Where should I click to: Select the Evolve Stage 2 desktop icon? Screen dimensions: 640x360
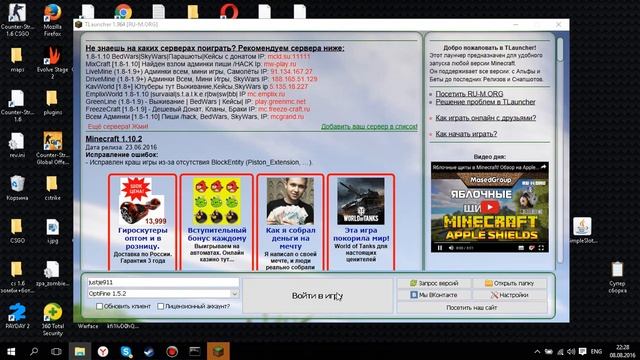pos(52,62)
